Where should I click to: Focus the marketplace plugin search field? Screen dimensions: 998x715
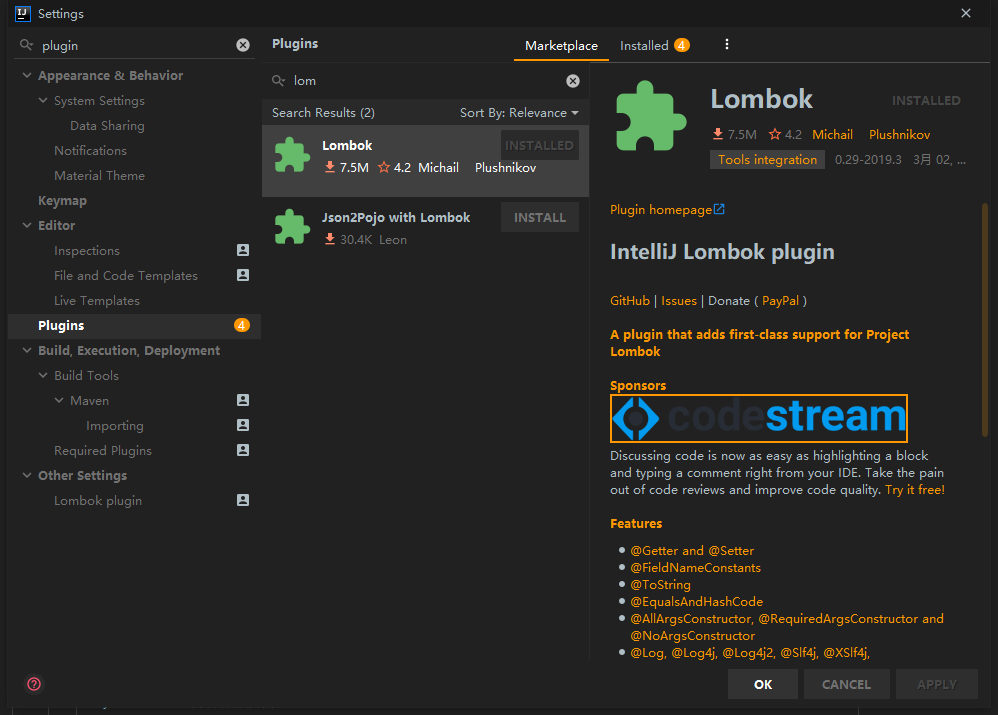426,81
